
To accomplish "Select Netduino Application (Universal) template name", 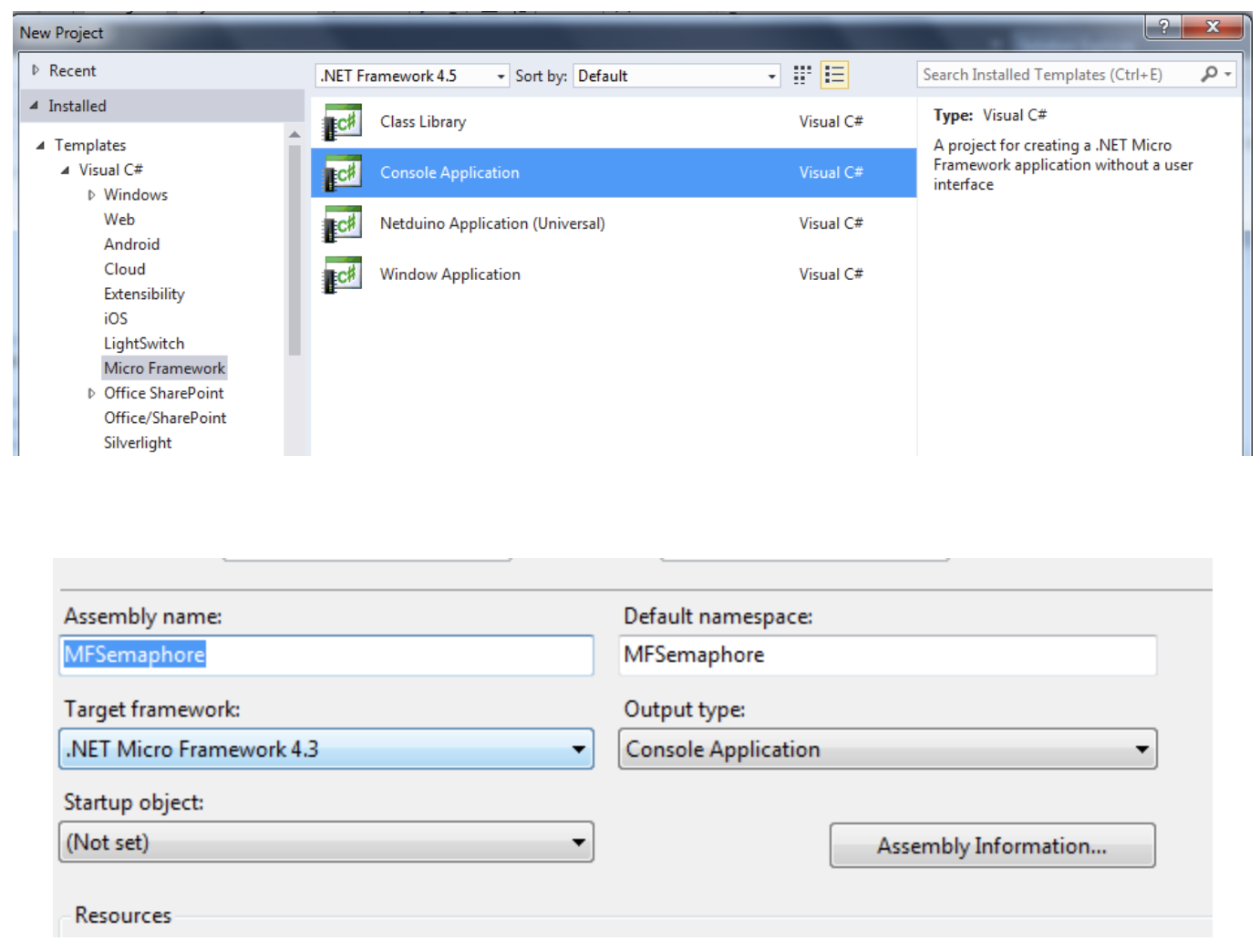I will [x=492, y=223].
